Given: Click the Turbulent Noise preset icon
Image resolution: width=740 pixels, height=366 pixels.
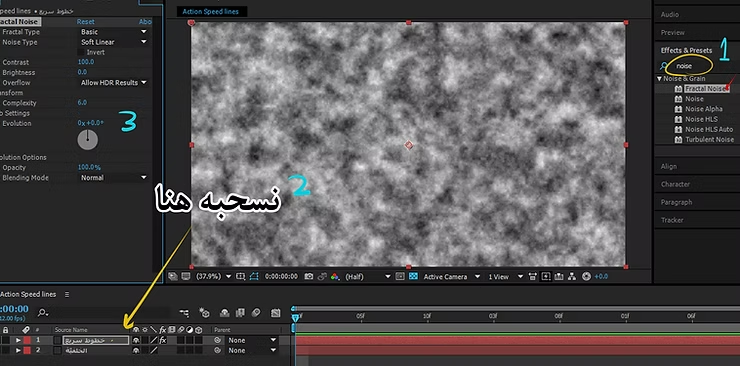Looking at the screenshot, I should tap(678, 140).
